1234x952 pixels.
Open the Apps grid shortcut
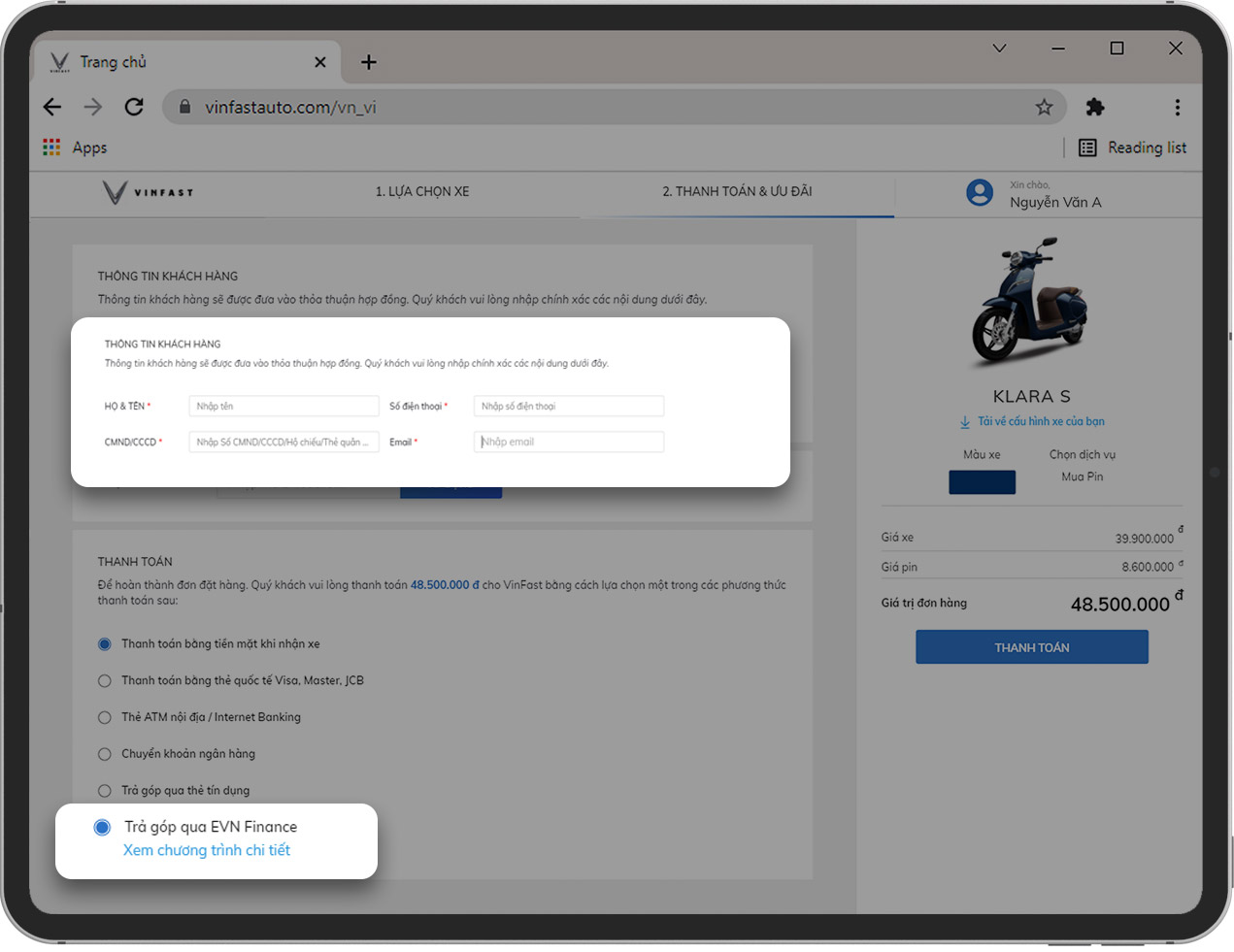point(75,148)
